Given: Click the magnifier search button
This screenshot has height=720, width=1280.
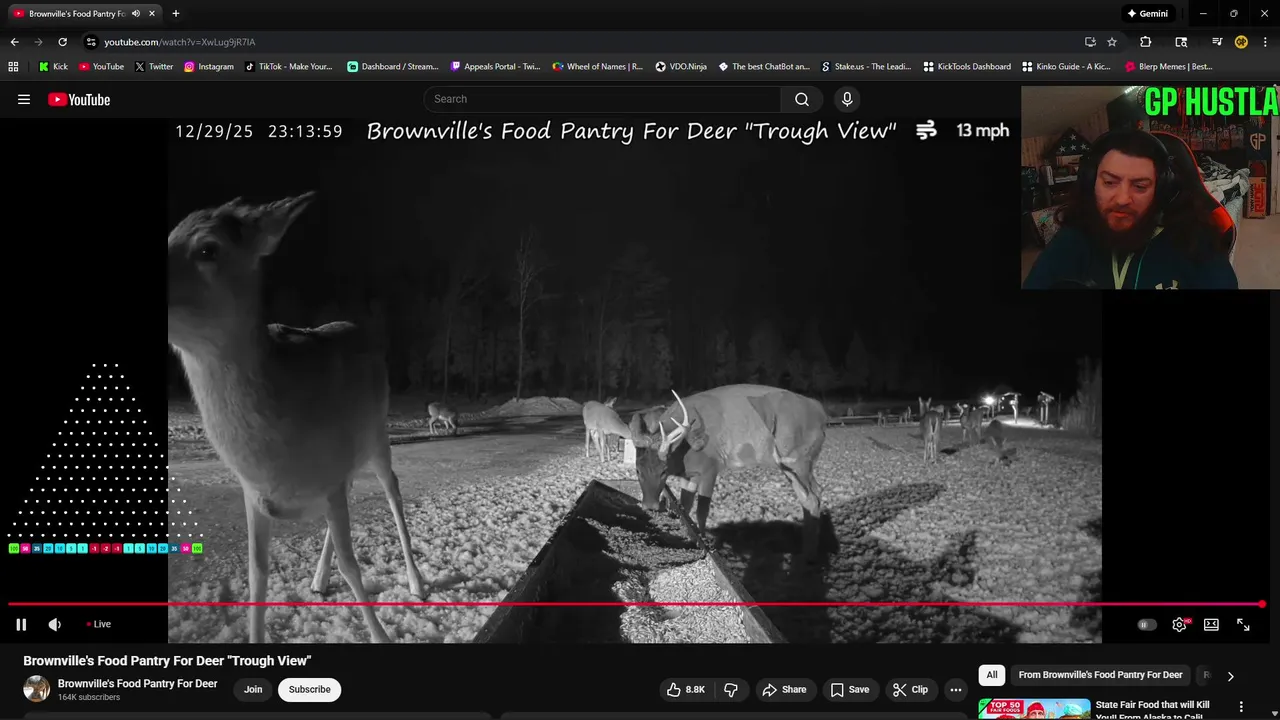Looking at the screenshot, I should coord(802,99).
